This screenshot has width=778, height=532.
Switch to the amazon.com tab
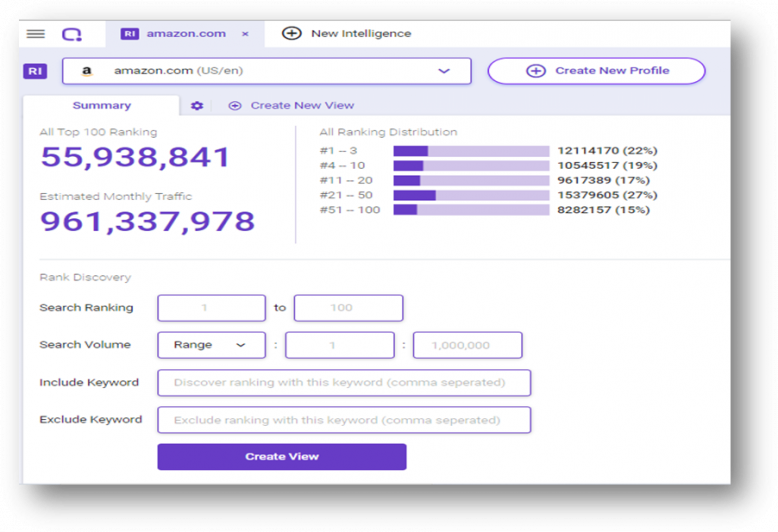click(x=186, y=34)
